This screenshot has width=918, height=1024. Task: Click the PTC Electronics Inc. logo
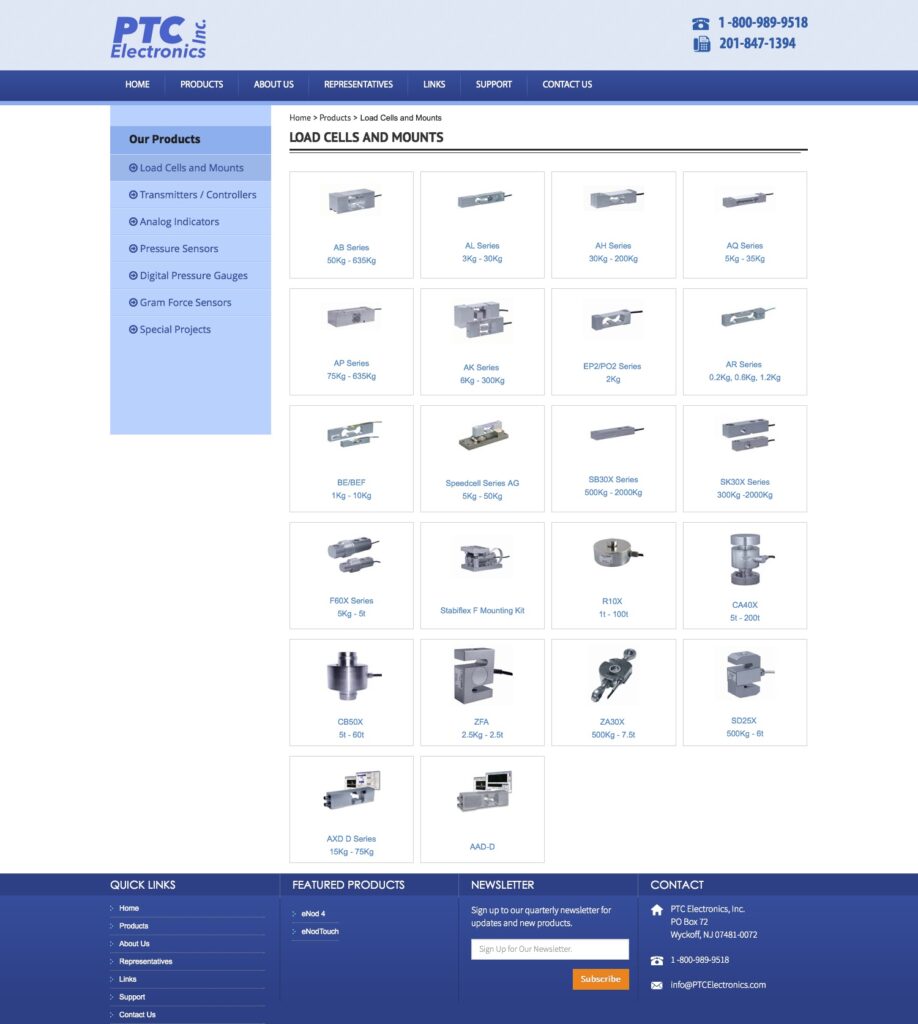point(158,37)
